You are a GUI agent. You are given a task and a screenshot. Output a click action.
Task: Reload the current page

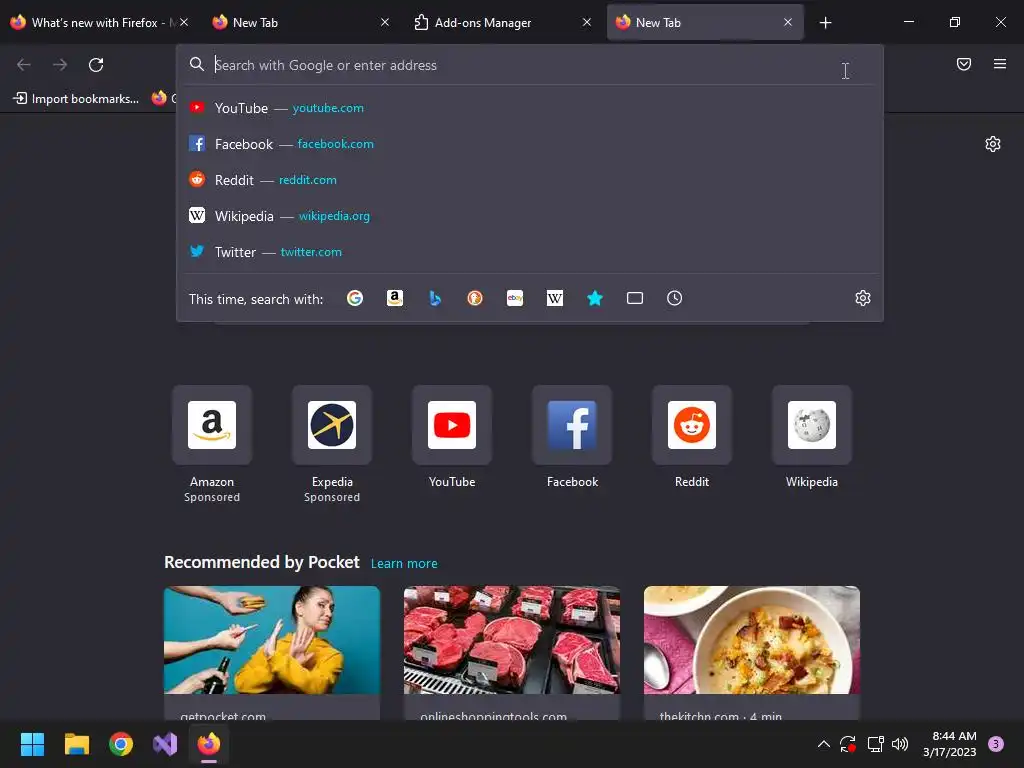pos(96,65)
